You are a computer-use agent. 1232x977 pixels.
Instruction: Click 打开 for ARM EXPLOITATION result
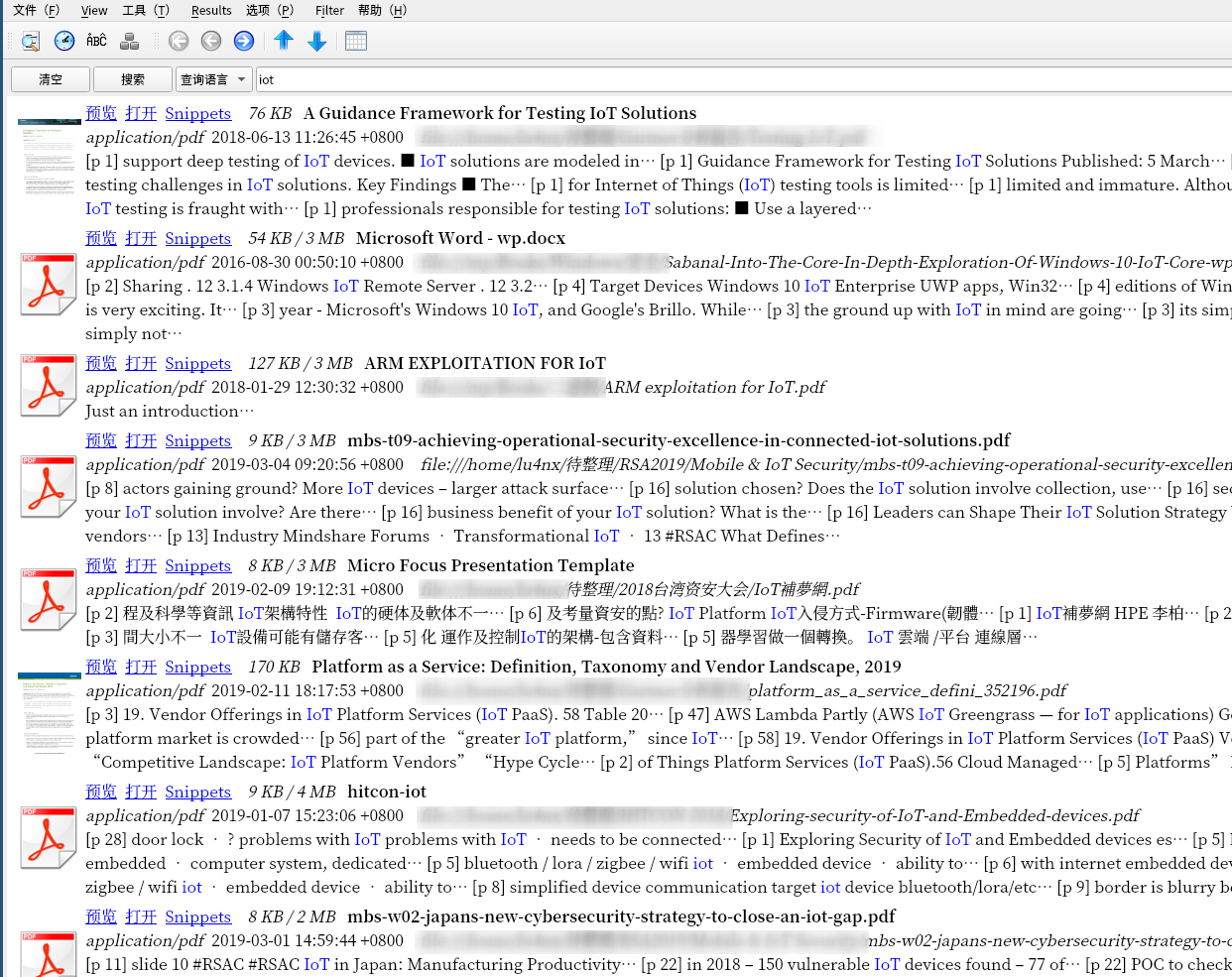[x=141, y=363]
